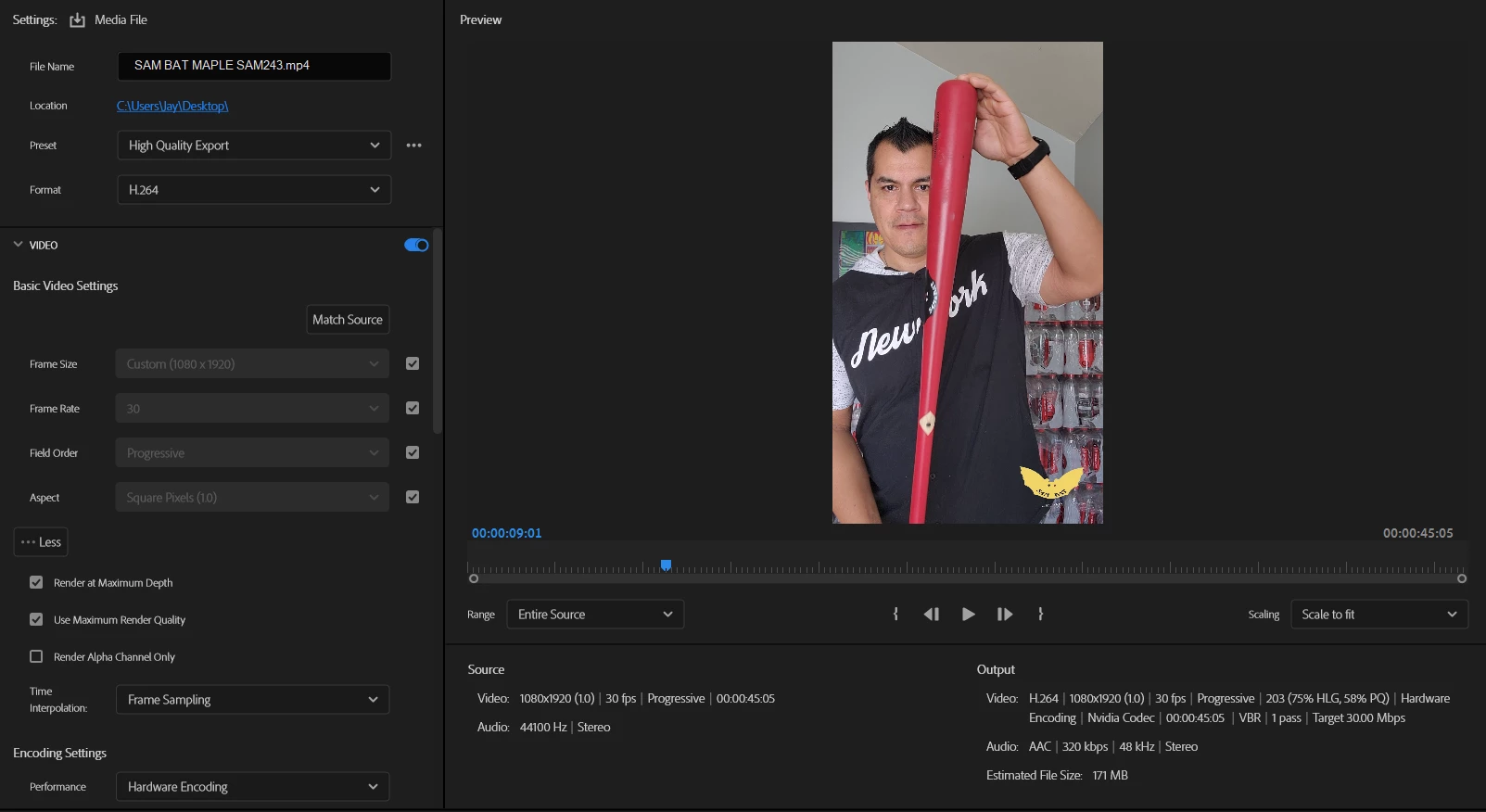Image resolution: width=1486 pixels, height=812 pixels.
Task: Click the Media File export icon
Action: 77,20
